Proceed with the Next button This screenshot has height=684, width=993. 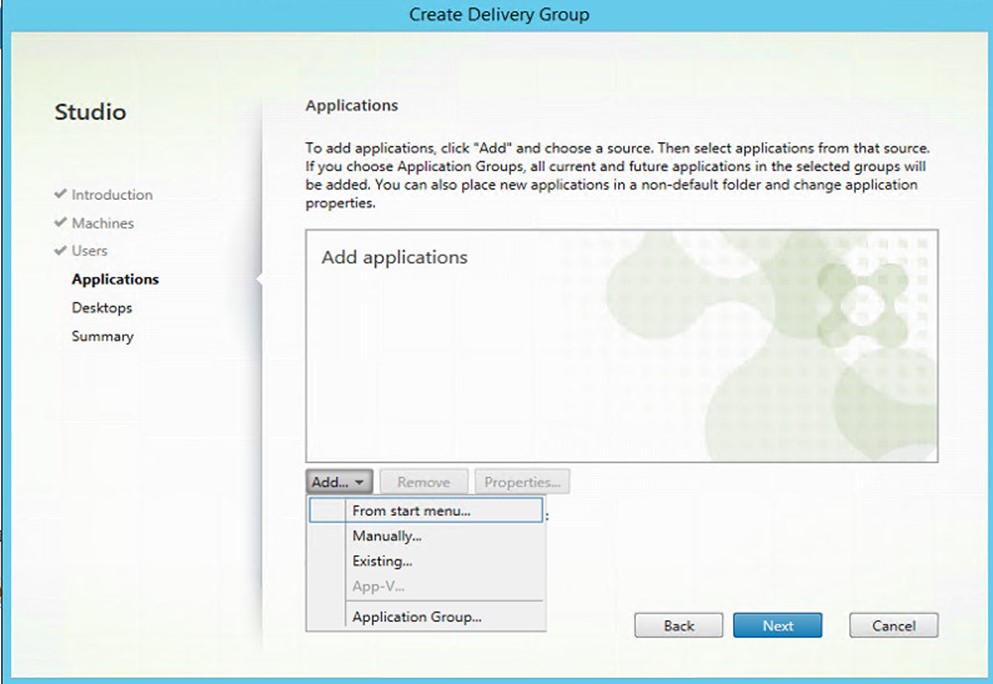click(x=777, y=625)
